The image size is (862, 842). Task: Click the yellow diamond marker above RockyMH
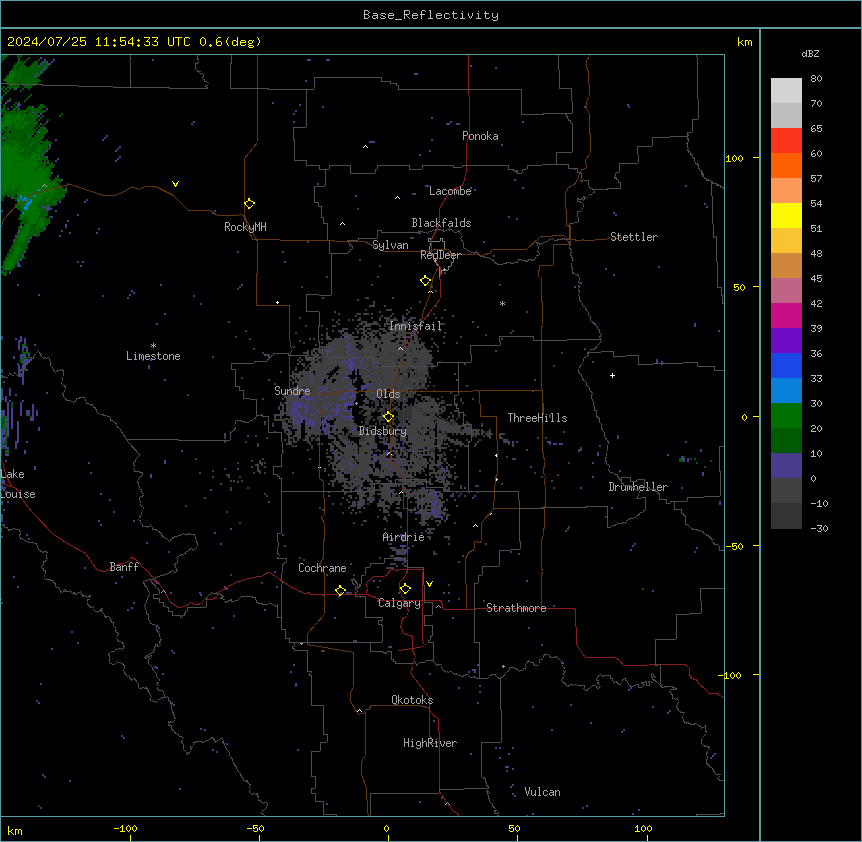pyautogui.click(x=249, y=204)
